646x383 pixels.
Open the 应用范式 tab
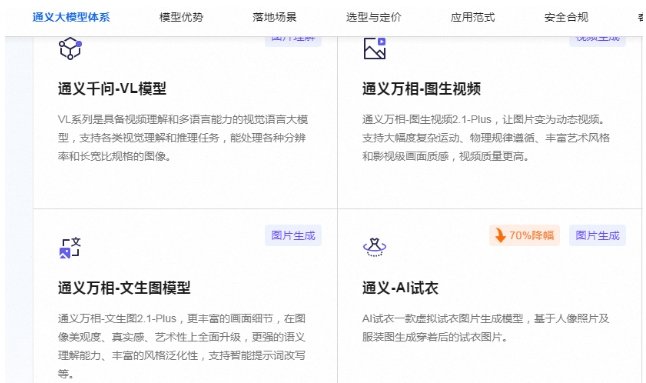[473, 17]
